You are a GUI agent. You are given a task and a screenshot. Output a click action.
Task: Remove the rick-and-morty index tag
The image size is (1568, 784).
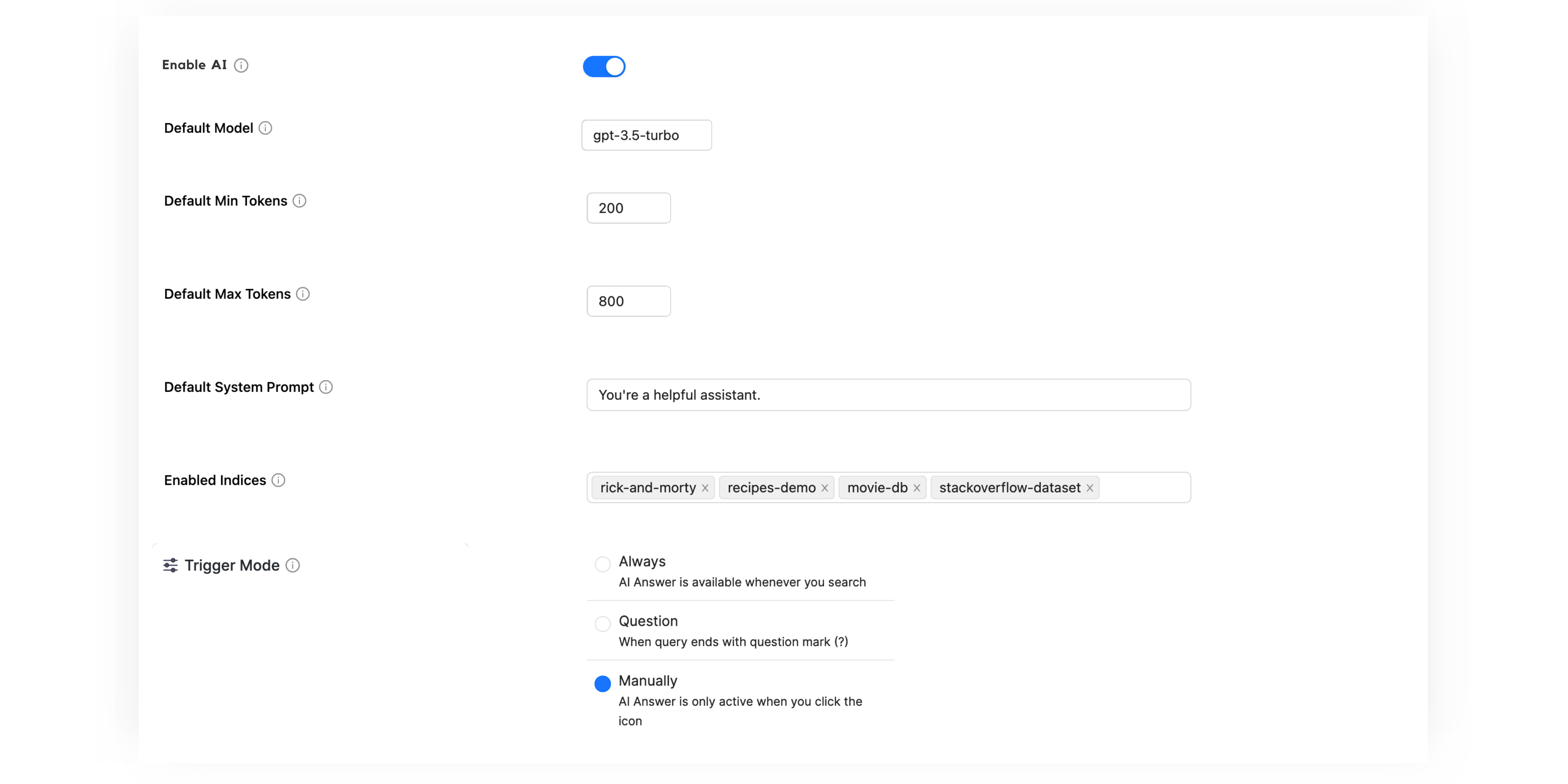pyautogui.click(x=705, y=488)
